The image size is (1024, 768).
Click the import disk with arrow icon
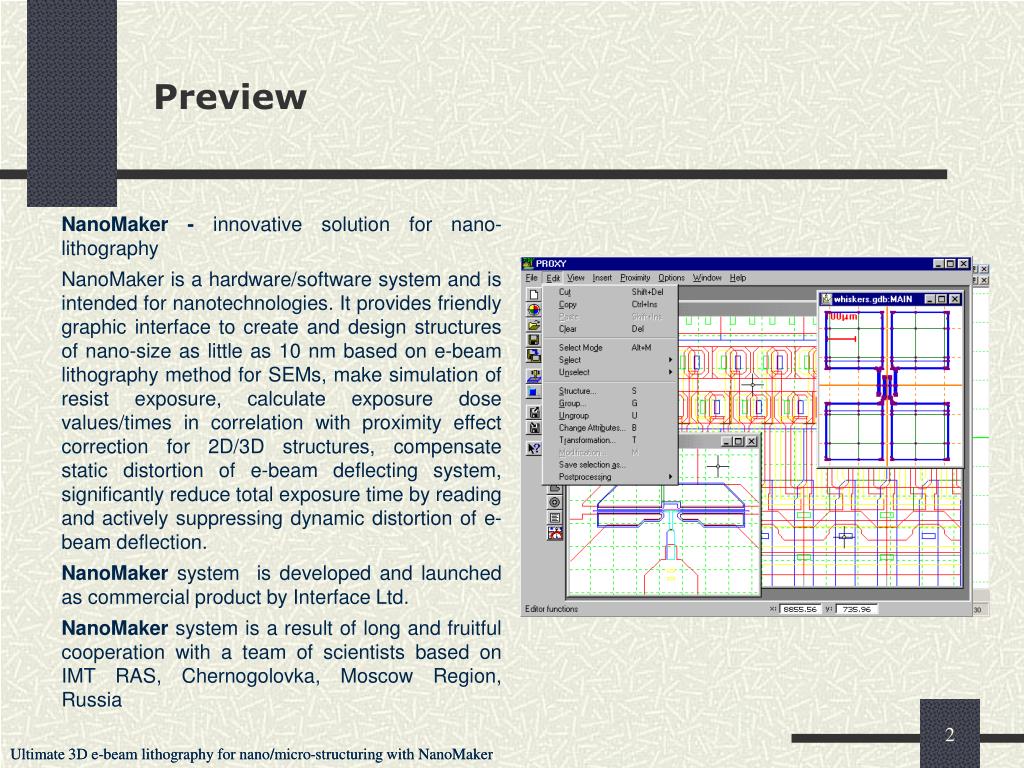click(x=534, y=412)
